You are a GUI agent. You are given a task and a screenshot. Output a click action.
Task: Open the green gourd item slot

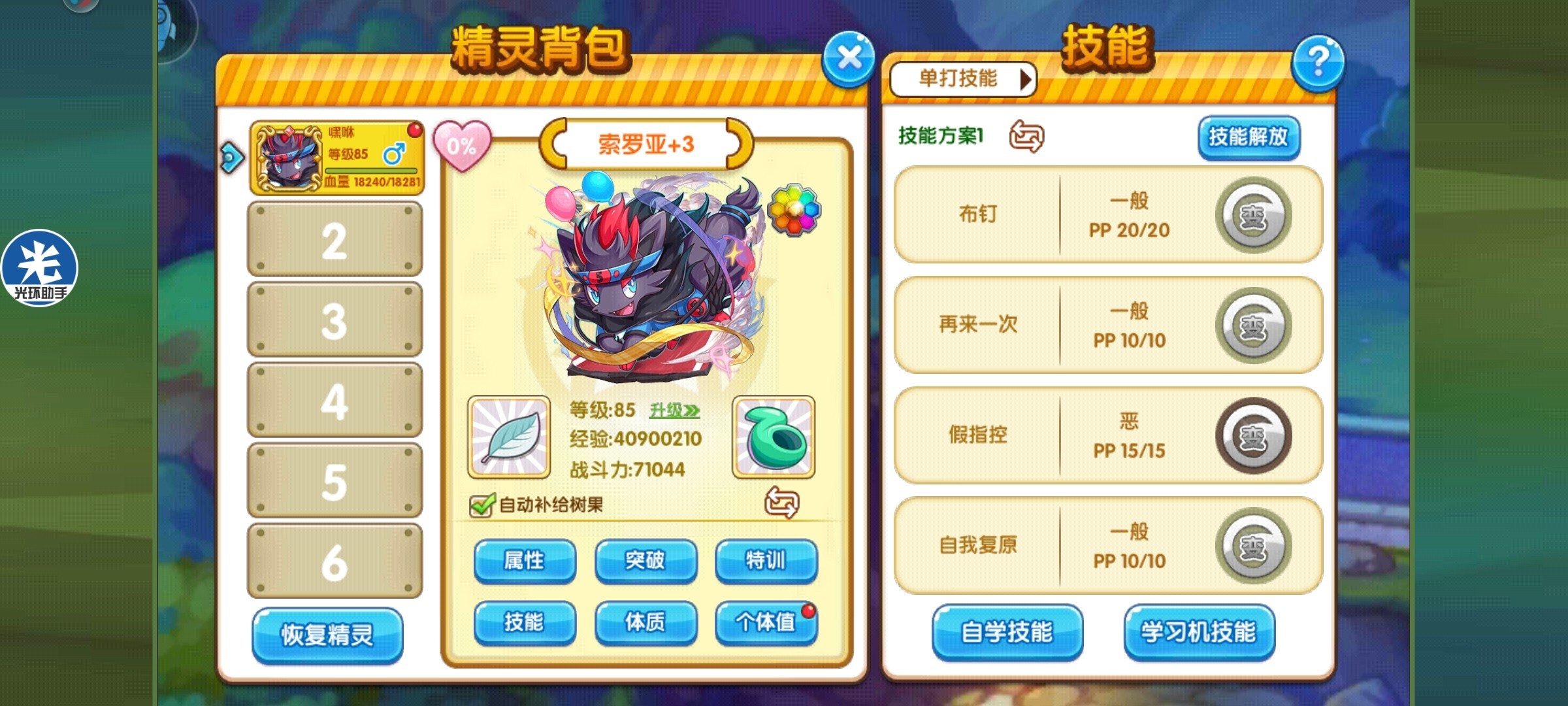tap(774, 437)
